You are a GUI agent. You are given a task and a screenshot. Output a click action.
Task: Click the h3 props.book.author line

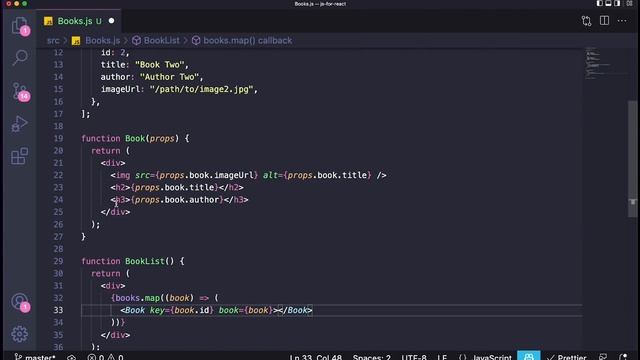[x=180, y=200]
